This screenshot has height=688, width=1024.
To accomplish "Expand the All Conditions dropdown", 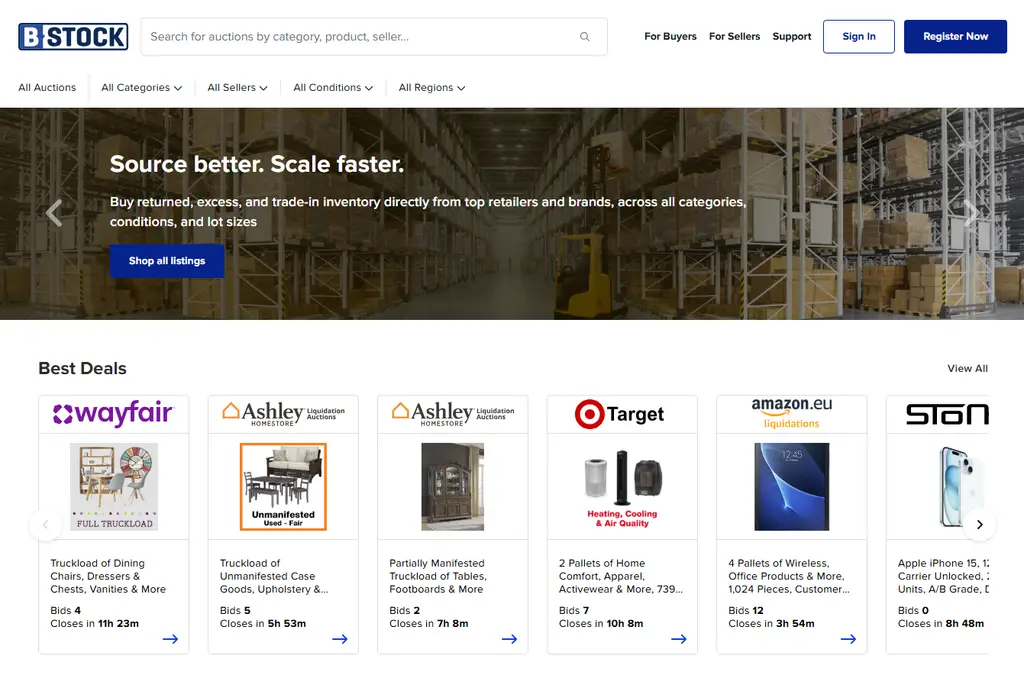I will [333, 87].
